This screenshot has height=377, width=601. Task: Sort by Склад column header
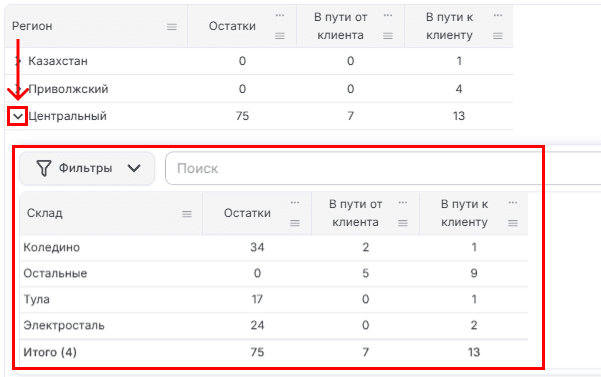pos(44,213)
